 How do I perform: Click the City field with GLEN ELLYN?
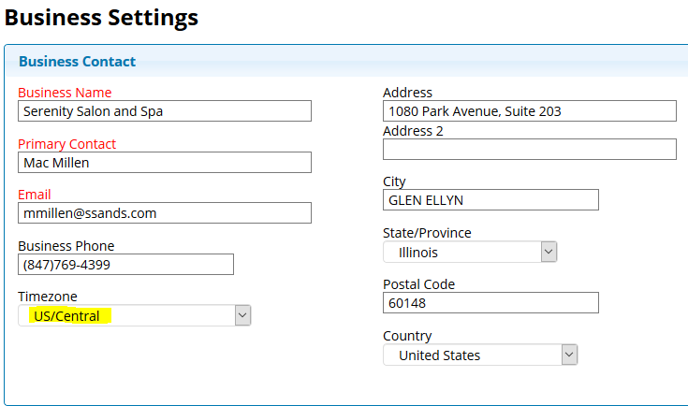click(x=491, y=200)
